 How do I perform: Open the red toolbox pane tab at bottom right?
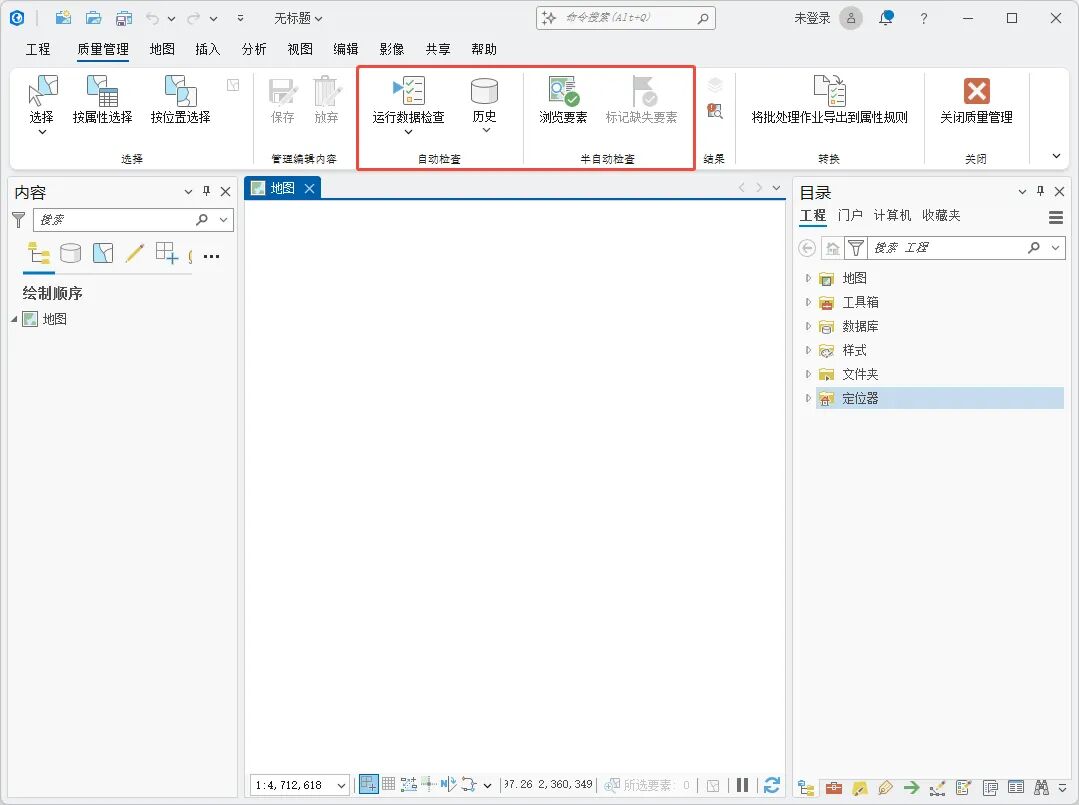pos(834,788)
